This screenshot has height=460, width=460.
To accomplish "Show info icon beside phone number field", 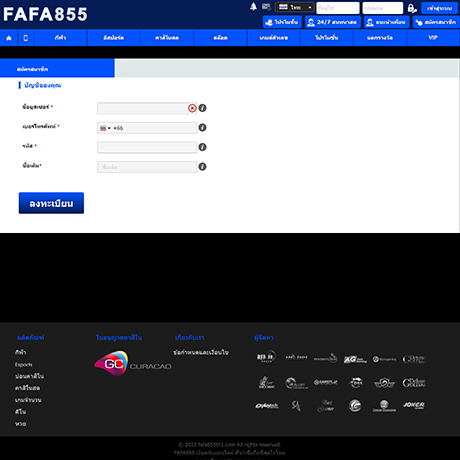I will tap(202, 127).
